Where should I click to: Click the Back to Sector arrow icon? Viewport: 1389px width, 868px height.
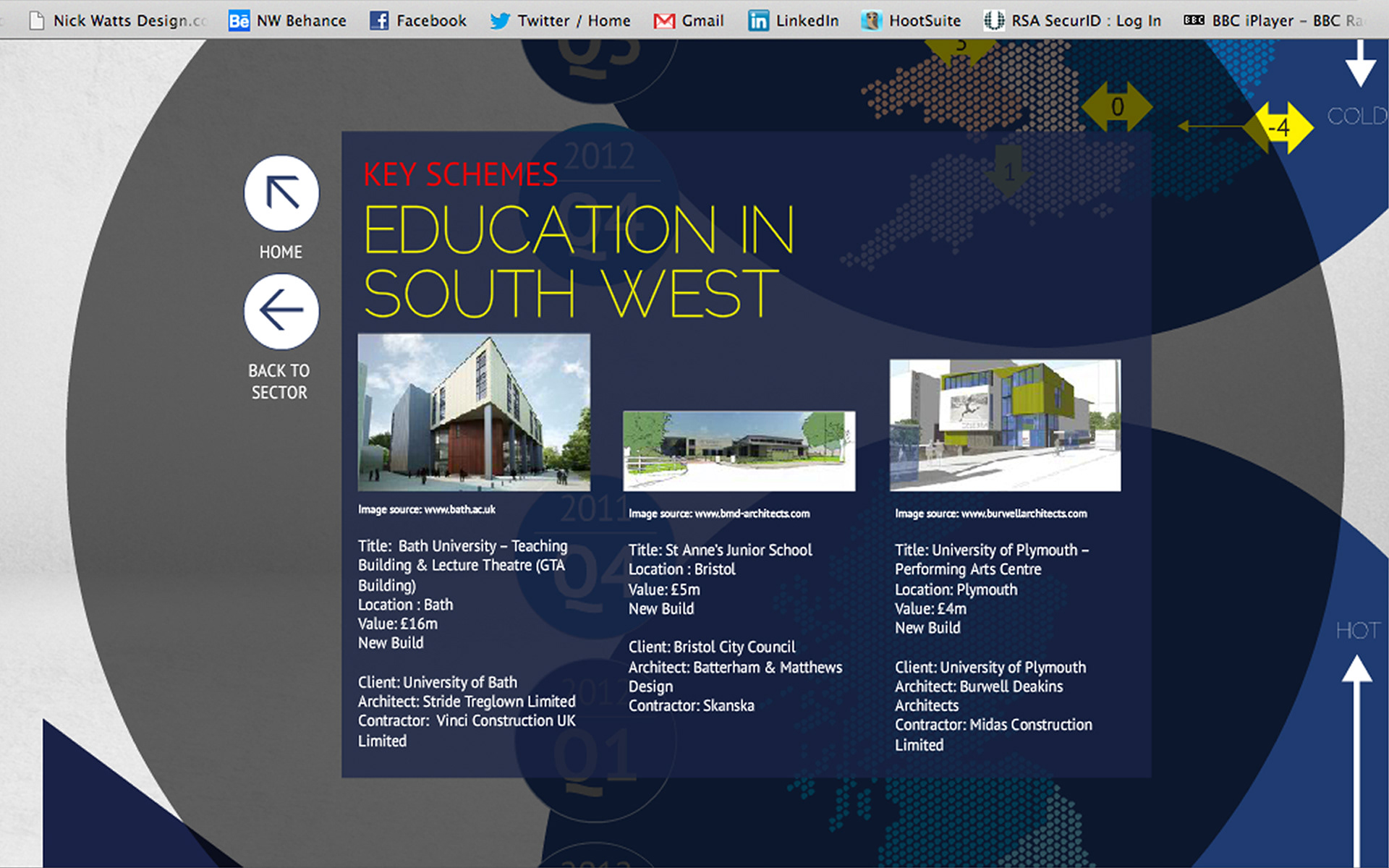click(x=281, y=311)
